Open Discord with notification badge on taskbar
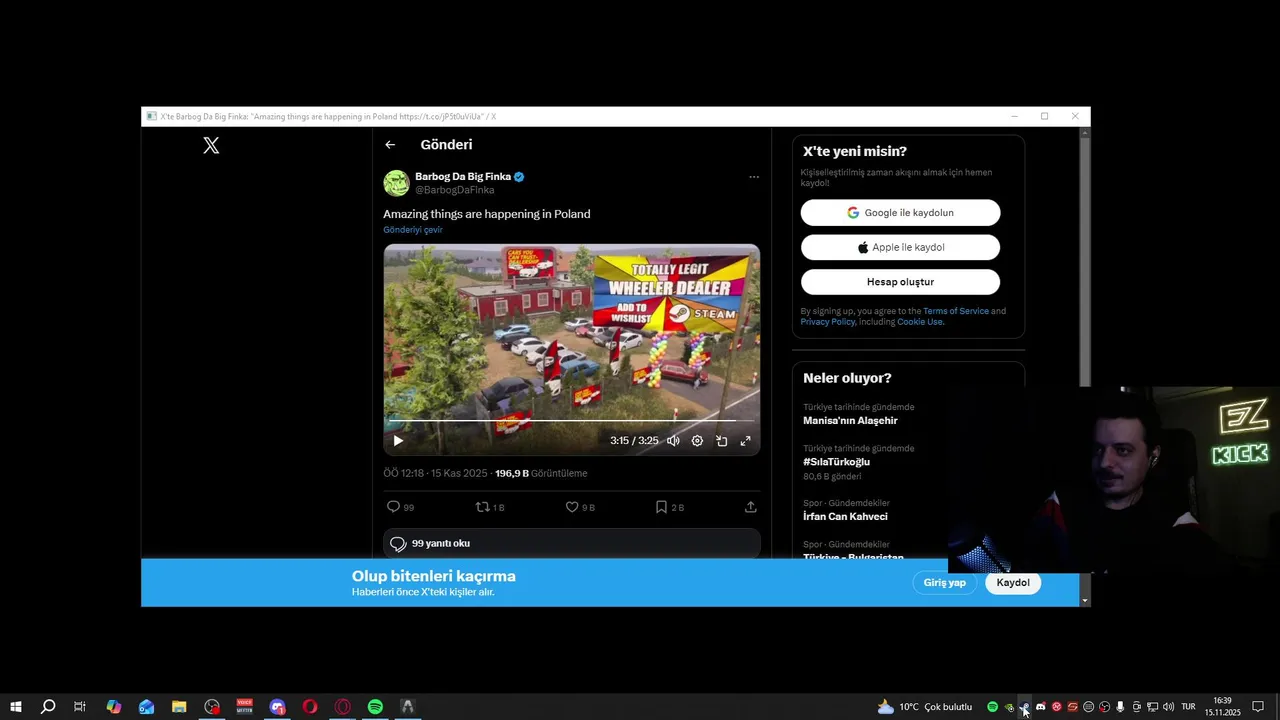Screen dimensions: 1280x720 coord(277,707)
